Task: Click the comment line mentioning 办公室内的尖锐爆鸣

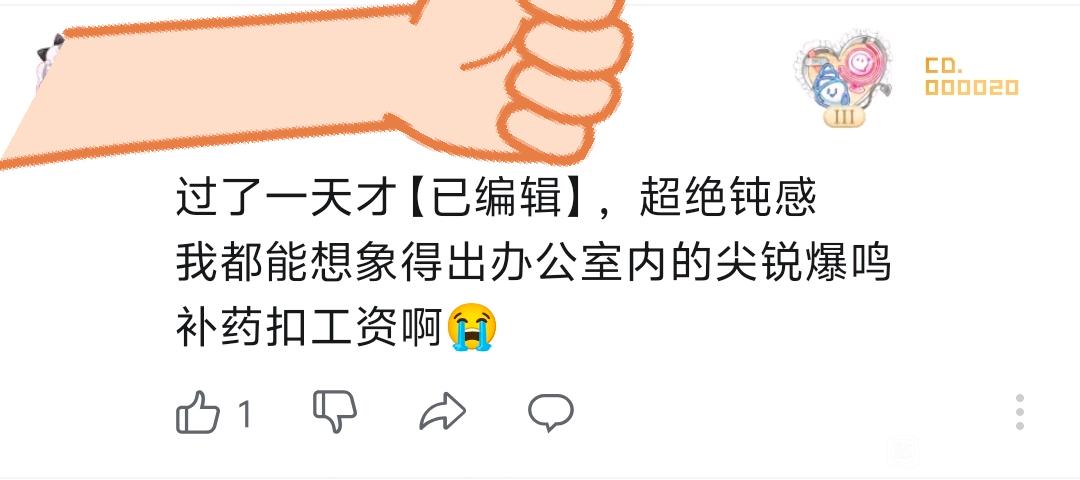Action: [x=534, y=263]
